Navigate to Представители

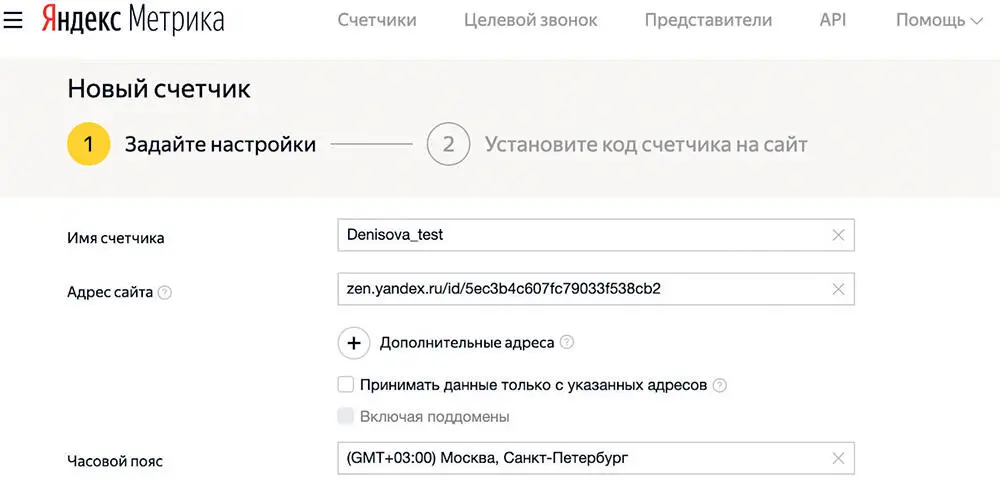tap(708, 20)
